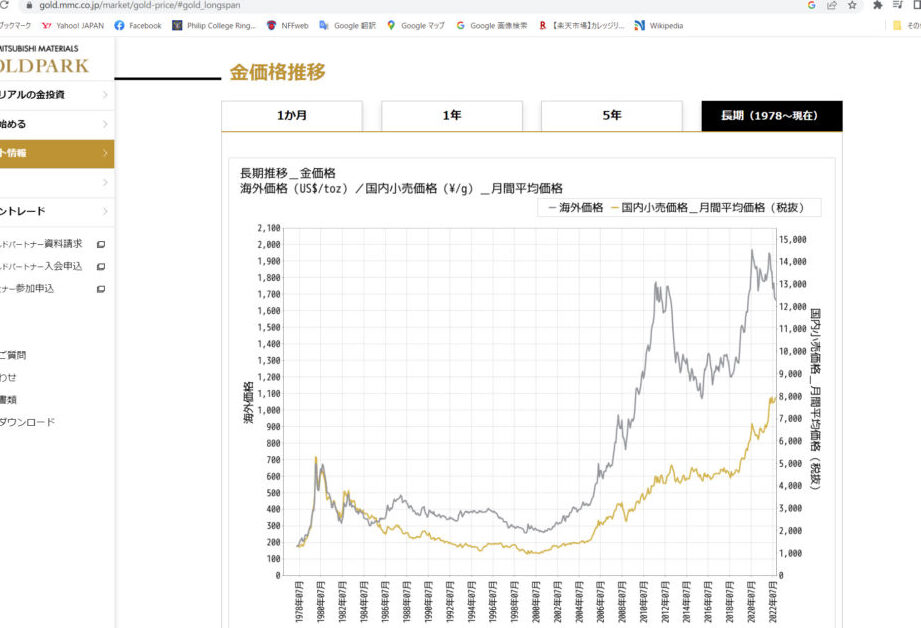The image size is (921, 628).
Task: Click the 2,100 left axis value
Action: point(269,228)
